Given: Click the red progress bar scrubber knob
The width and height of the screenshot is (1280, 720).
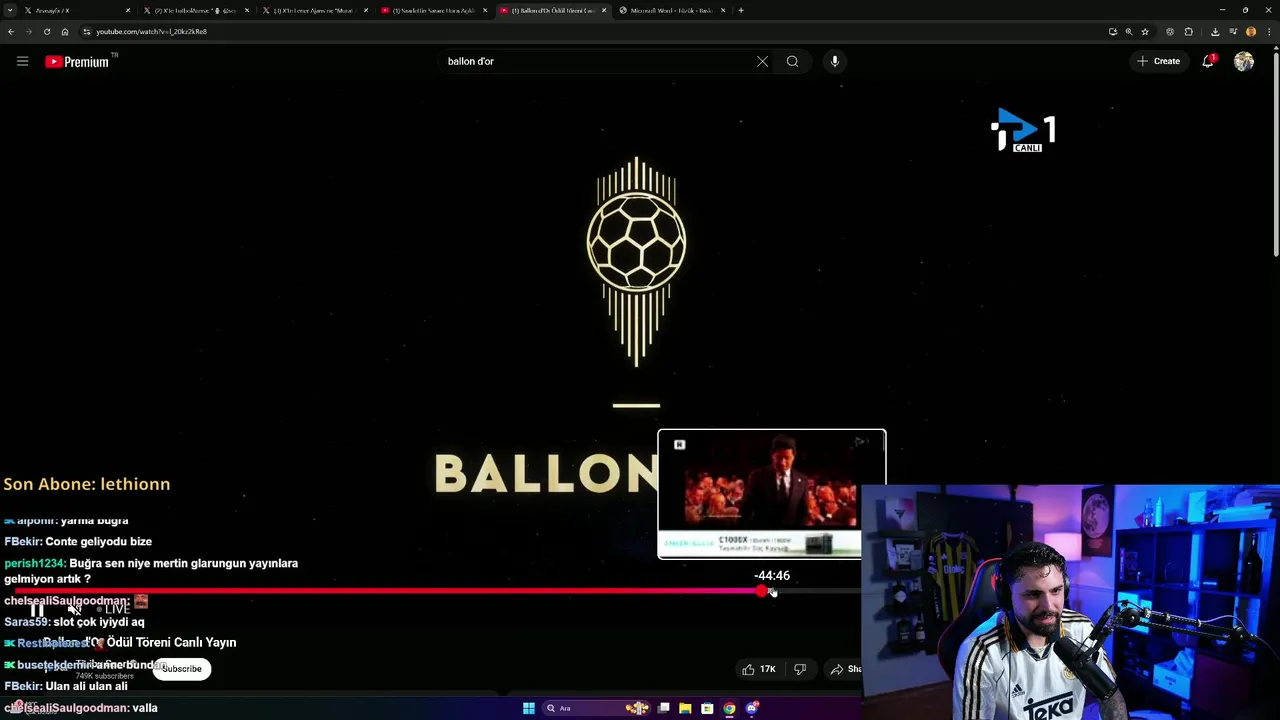Looking at the screenshot, I should tap(763, 591).
